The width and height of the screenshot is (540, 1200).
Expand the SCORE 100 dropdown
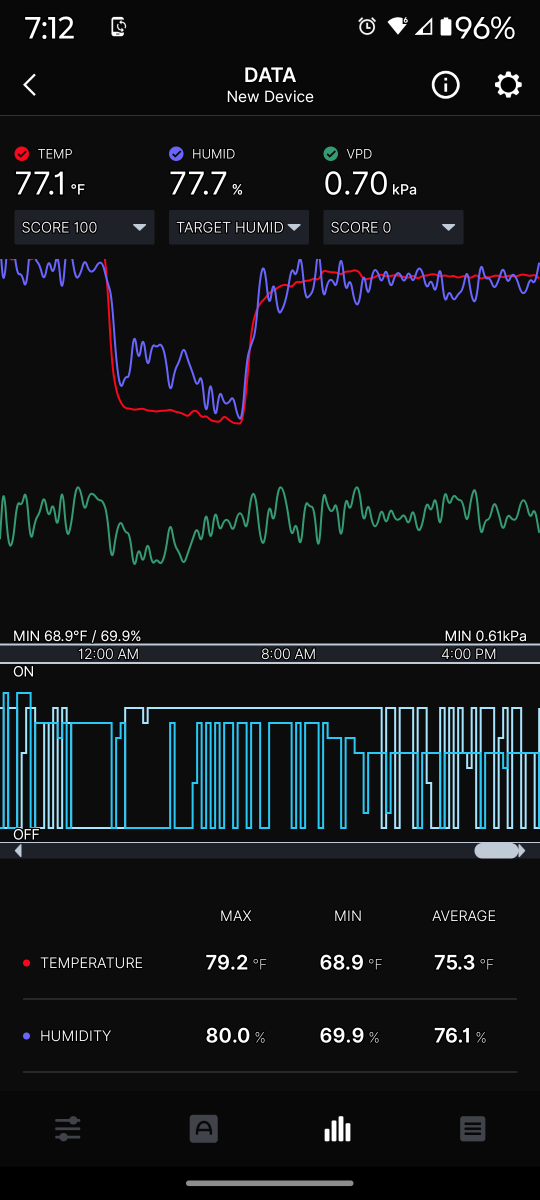point(85,227)
